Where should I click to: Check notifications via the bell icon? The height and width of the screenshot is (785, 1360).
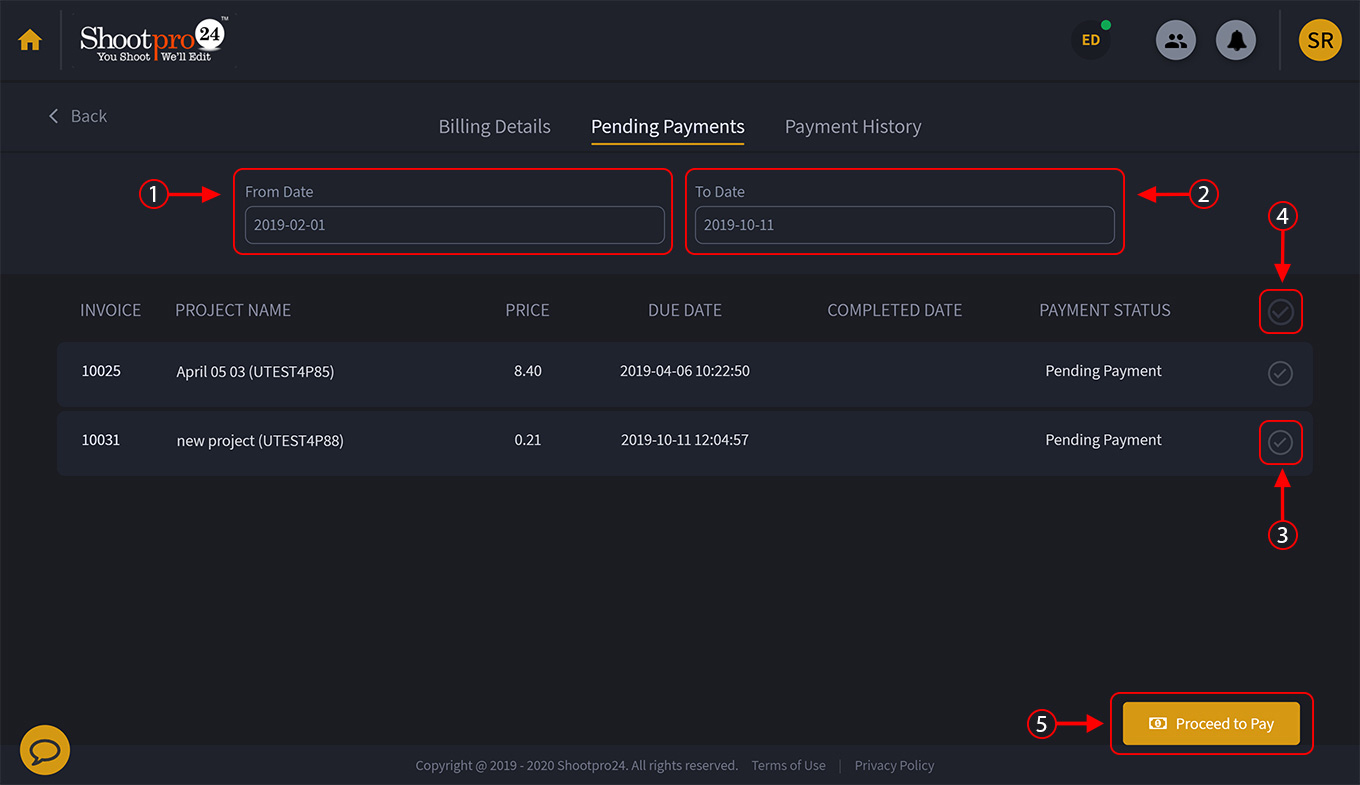(x=1236, y=39)
